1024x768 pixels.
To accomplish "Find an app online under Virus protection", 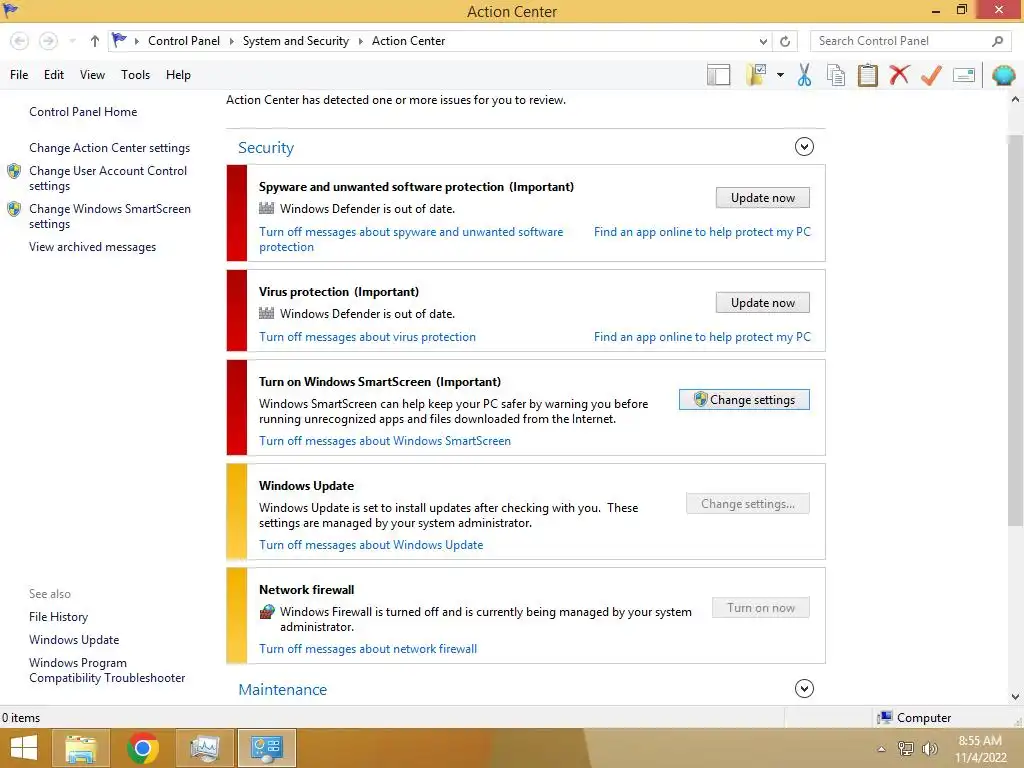I will click(x=702, y=337).
